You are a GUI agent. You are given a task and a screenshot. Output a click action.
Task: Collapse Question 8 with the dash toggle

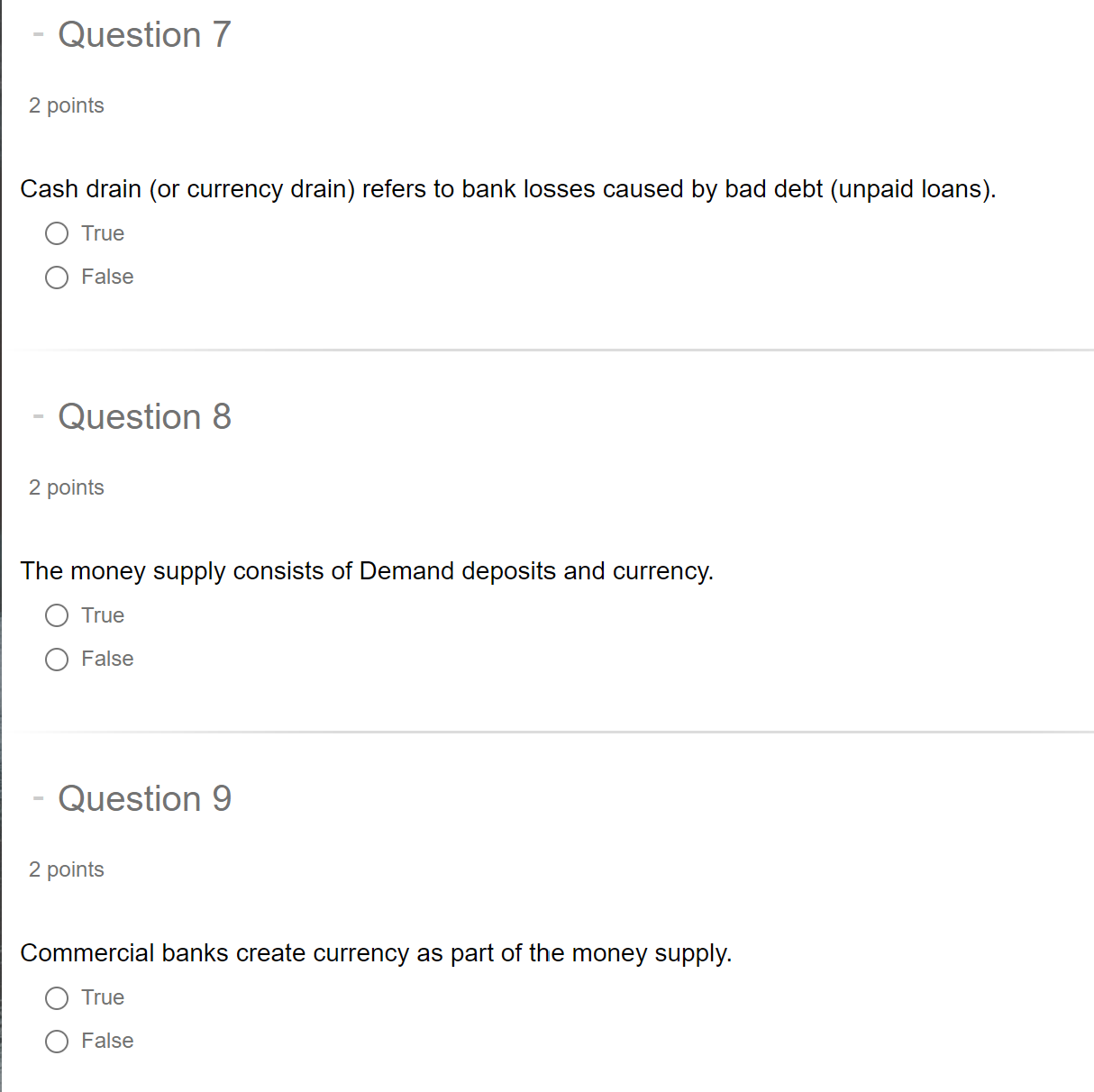37,416
